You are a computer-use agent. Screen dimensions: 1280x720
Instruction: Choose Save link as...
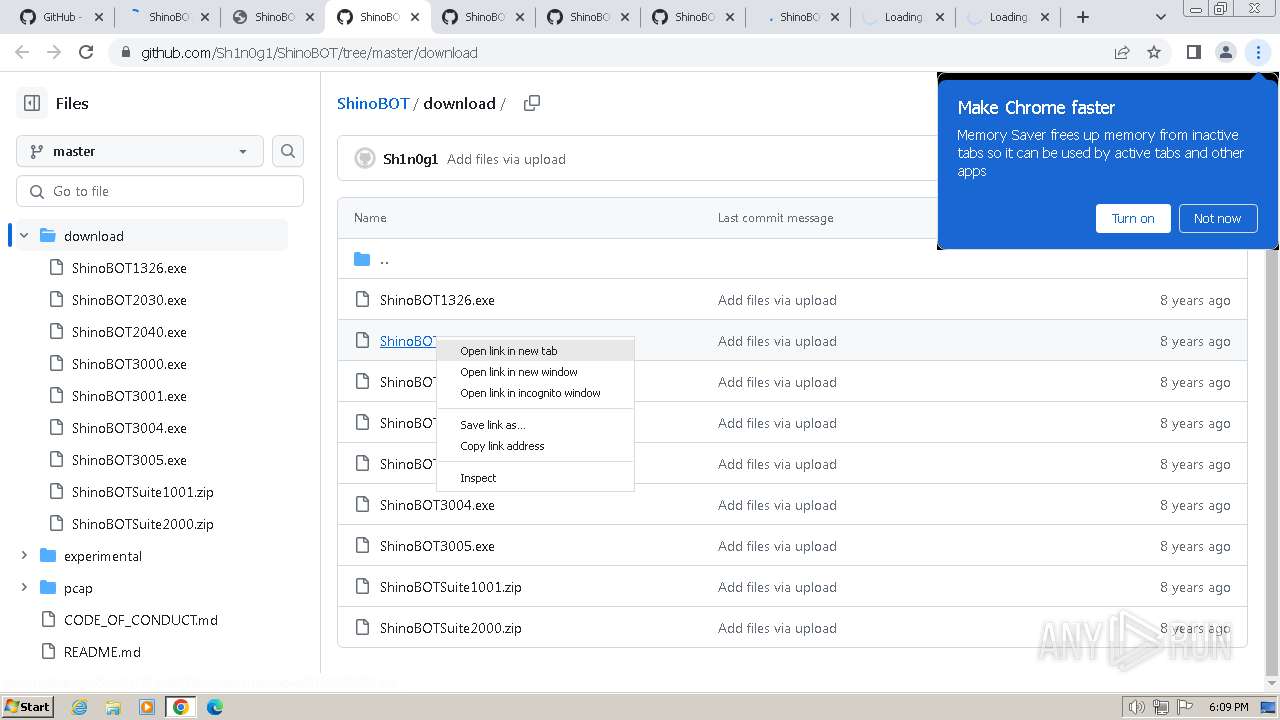point(536,425)
